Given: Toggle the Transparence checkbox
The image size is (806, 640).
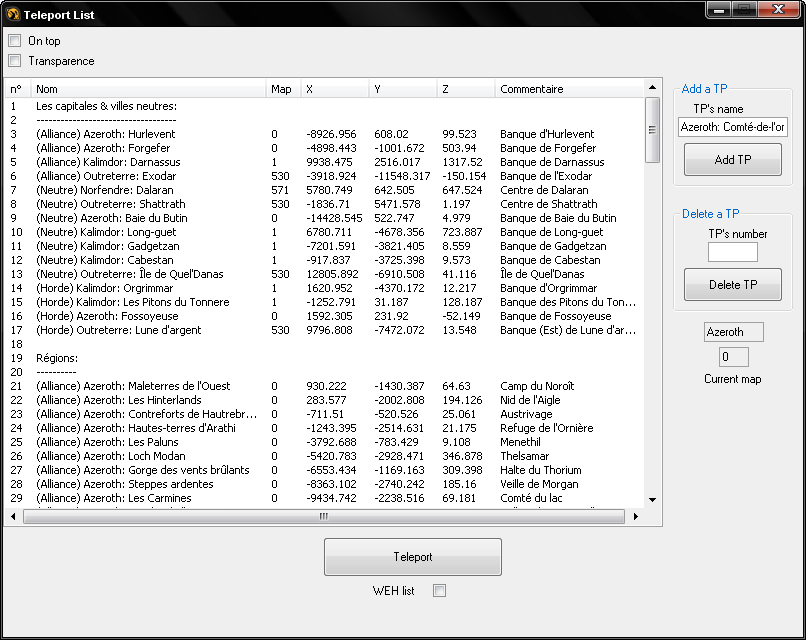Looking at the screenshot, I should pyautogui.click(x=15, y=61).
